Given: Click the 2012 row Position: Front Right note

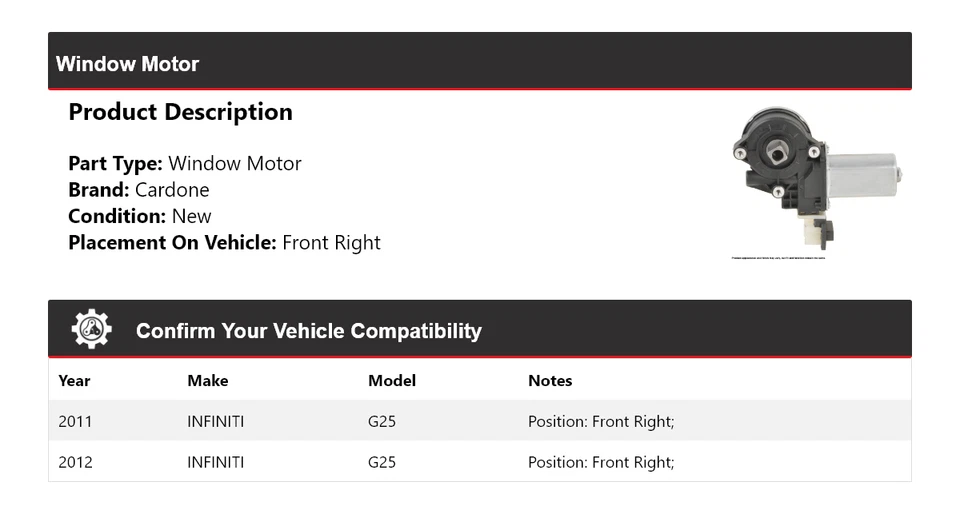Looking at the screenshot, I should click(601, 462).
